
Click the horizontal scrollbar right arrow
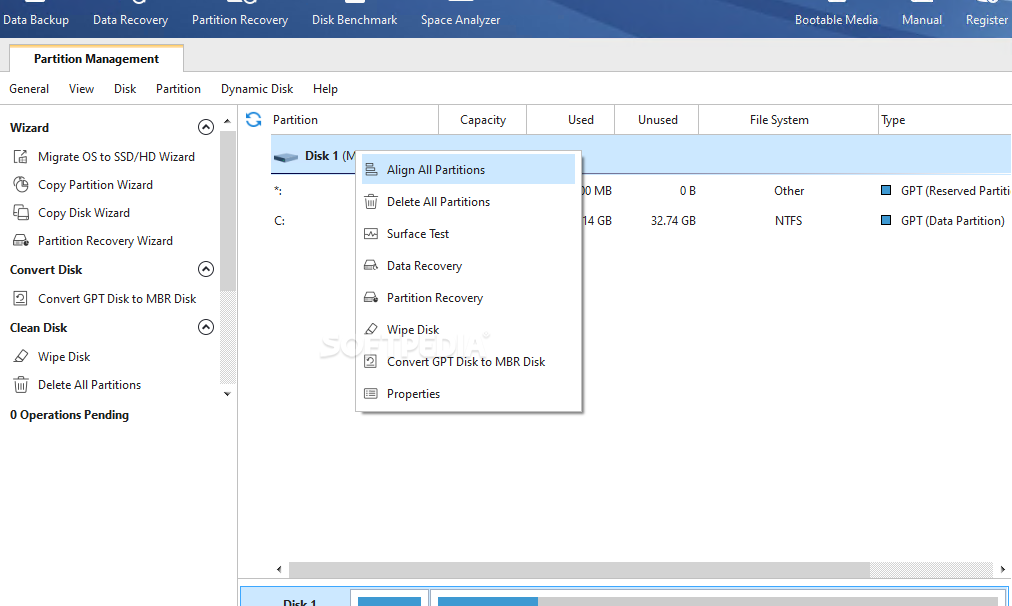point(1002,569)
